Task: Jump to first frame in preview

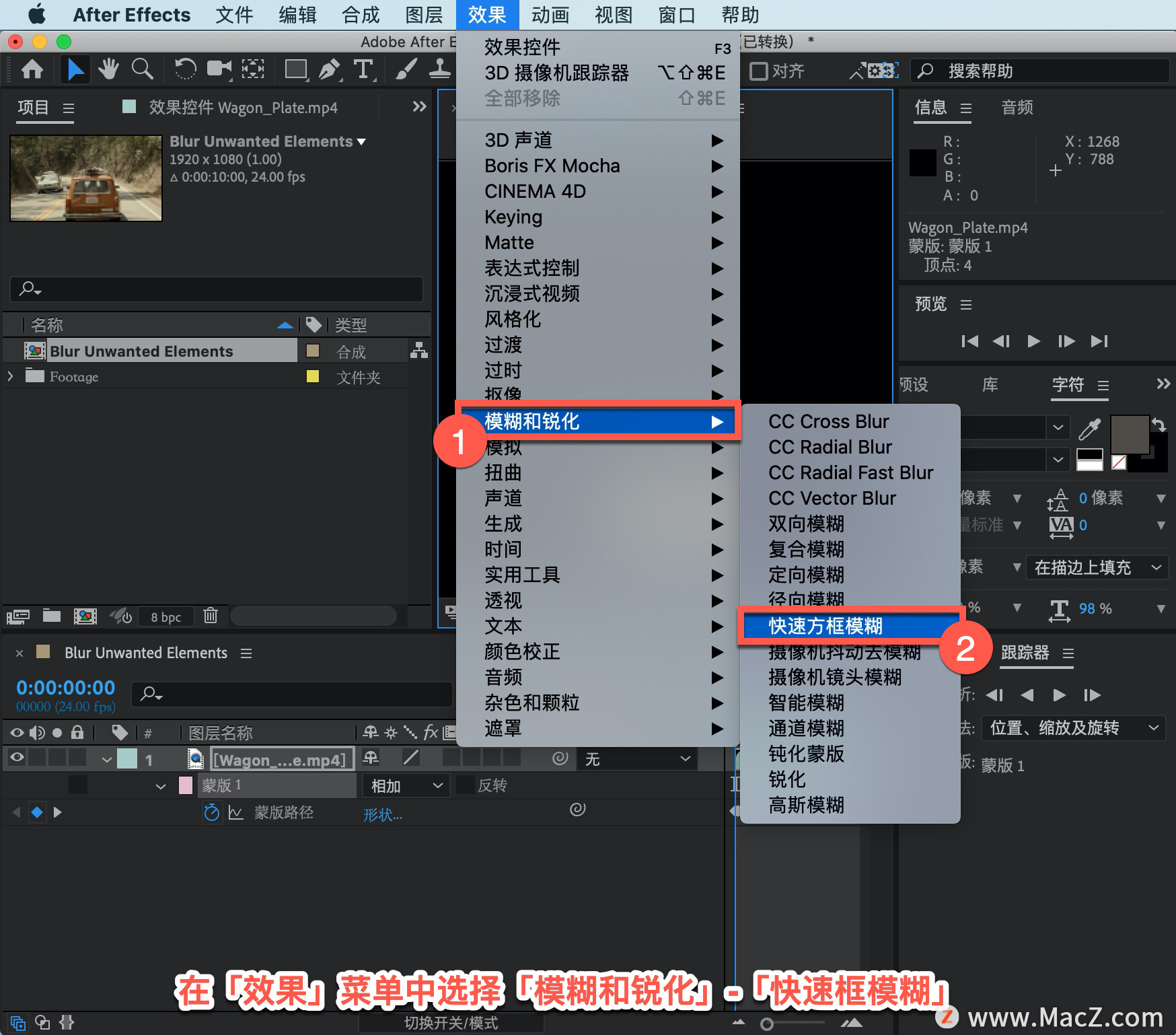Action: [969, 341]
